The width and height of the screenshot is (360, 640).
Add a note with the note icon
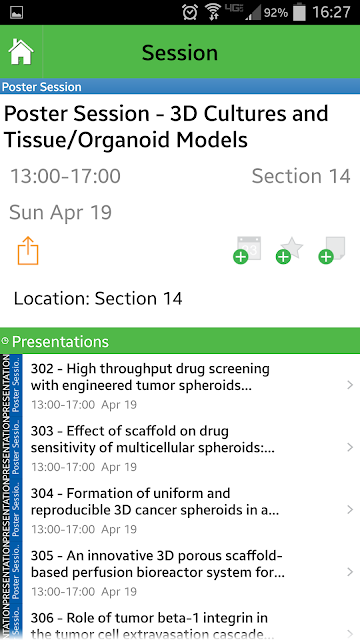pos(332,250)
